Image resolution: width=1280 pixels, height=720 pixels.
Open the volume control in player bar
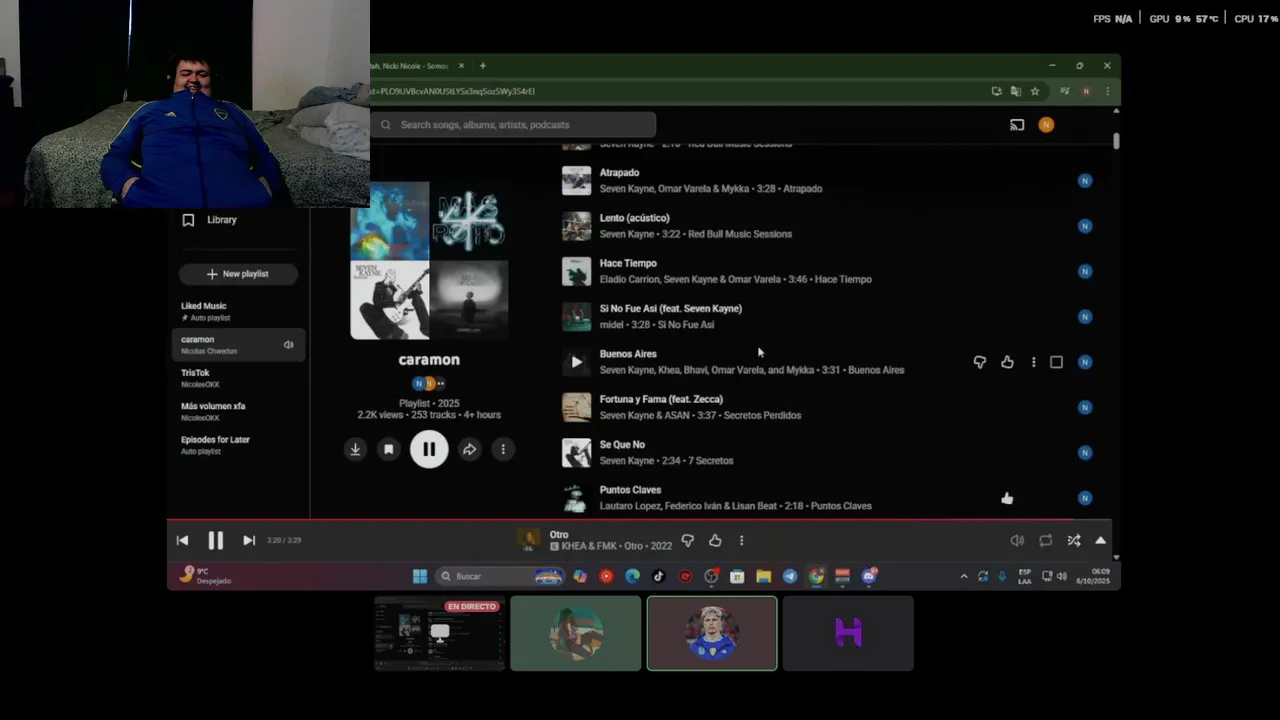tap(1017, 540)
